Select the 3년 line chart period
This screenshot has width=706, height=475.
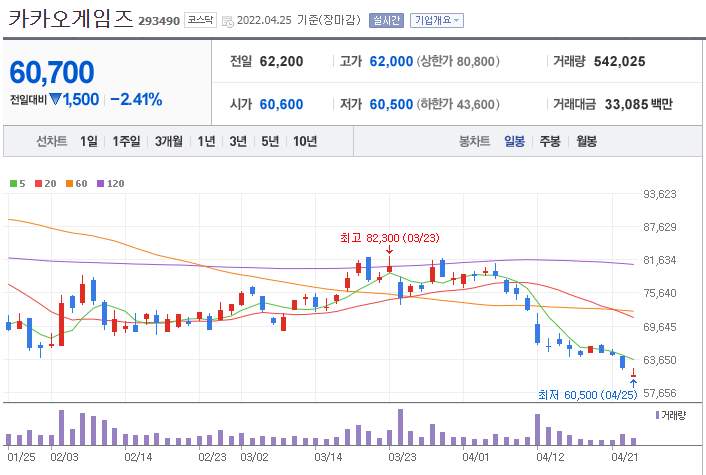238,141
